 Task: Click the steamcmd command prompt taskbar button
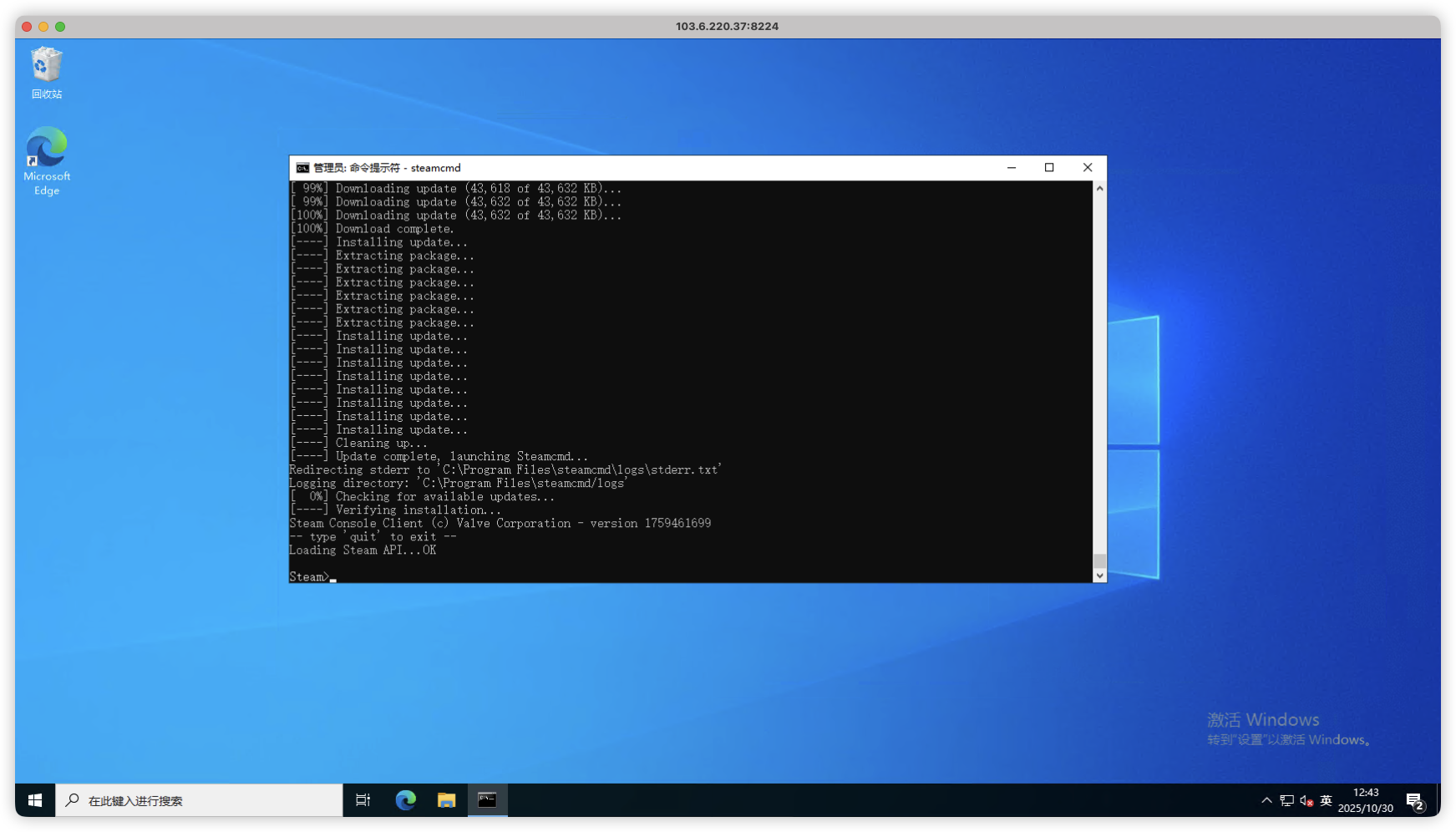pyautogui.click(x=487, y=800)
